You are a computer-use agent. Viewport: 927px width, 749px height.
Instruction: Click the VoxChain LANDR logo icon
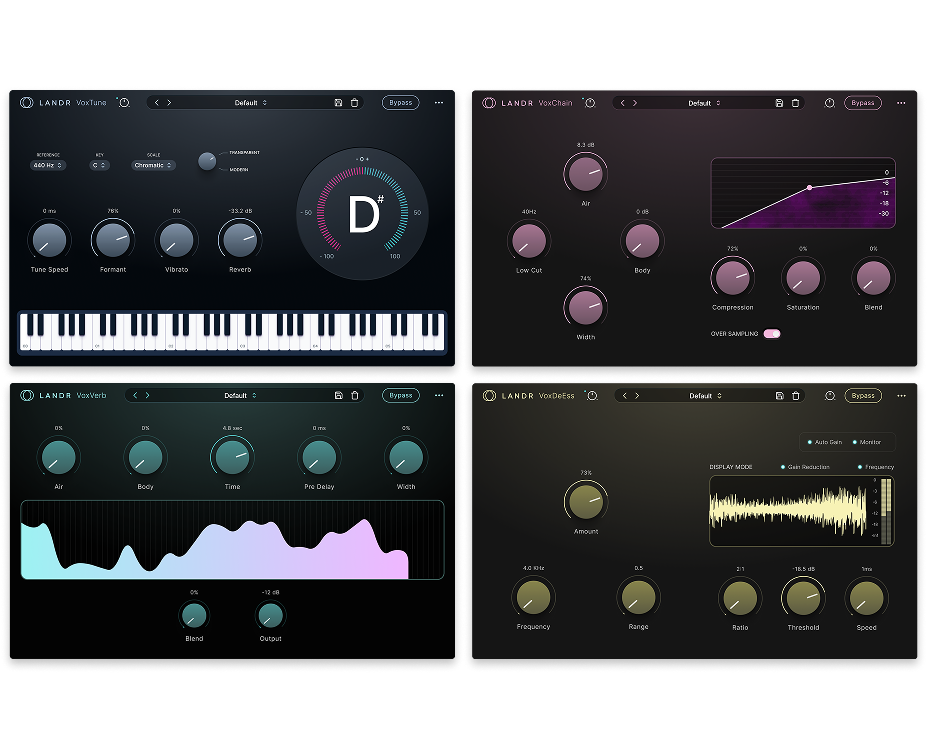[489, 103]
